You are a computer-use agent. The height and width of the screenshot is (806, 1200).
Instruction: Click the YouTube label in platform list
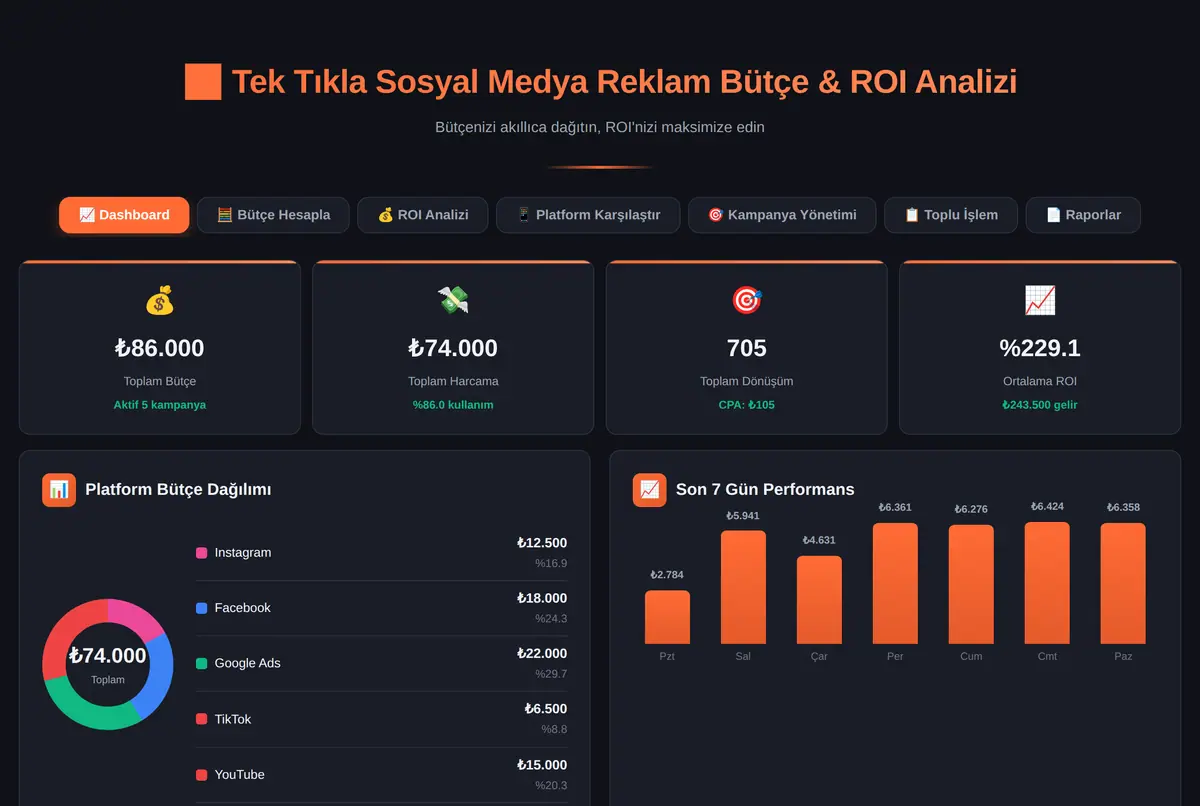[240, 775]
